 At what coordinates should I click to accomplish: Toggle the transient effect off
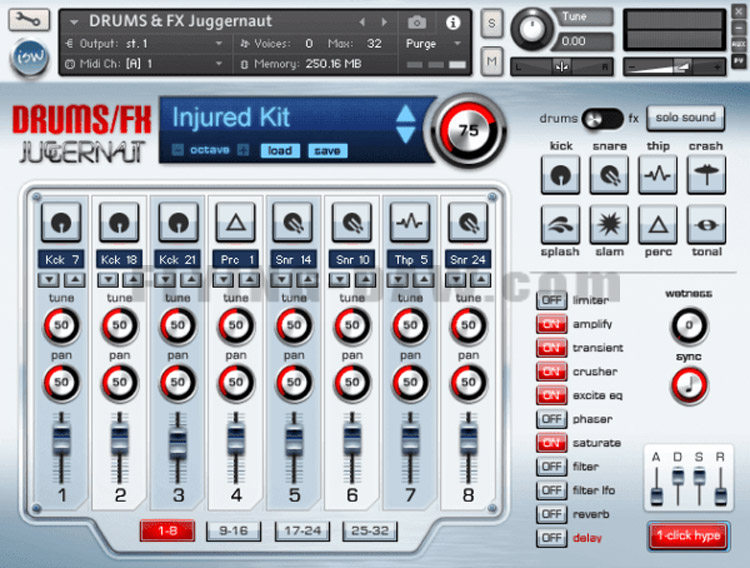tap(551, 348)
